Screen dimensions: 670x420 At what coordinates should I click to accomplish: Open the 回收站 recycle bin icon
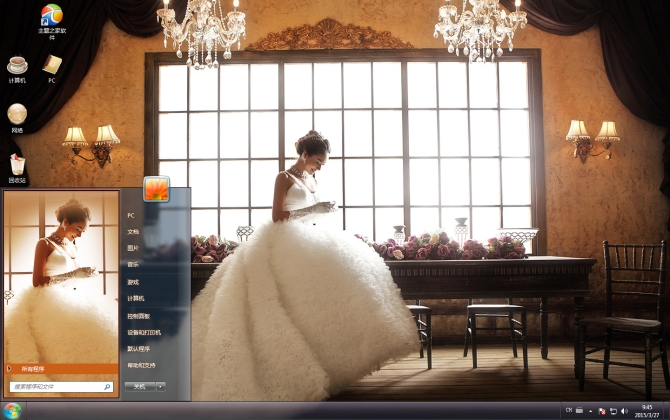(17, 164)
